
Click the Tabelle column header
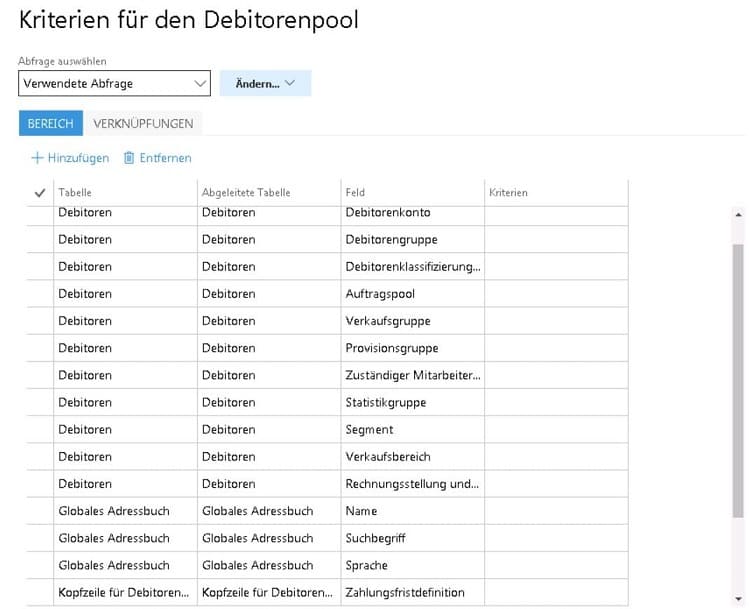pyautogui.click(x=75, y=193)
